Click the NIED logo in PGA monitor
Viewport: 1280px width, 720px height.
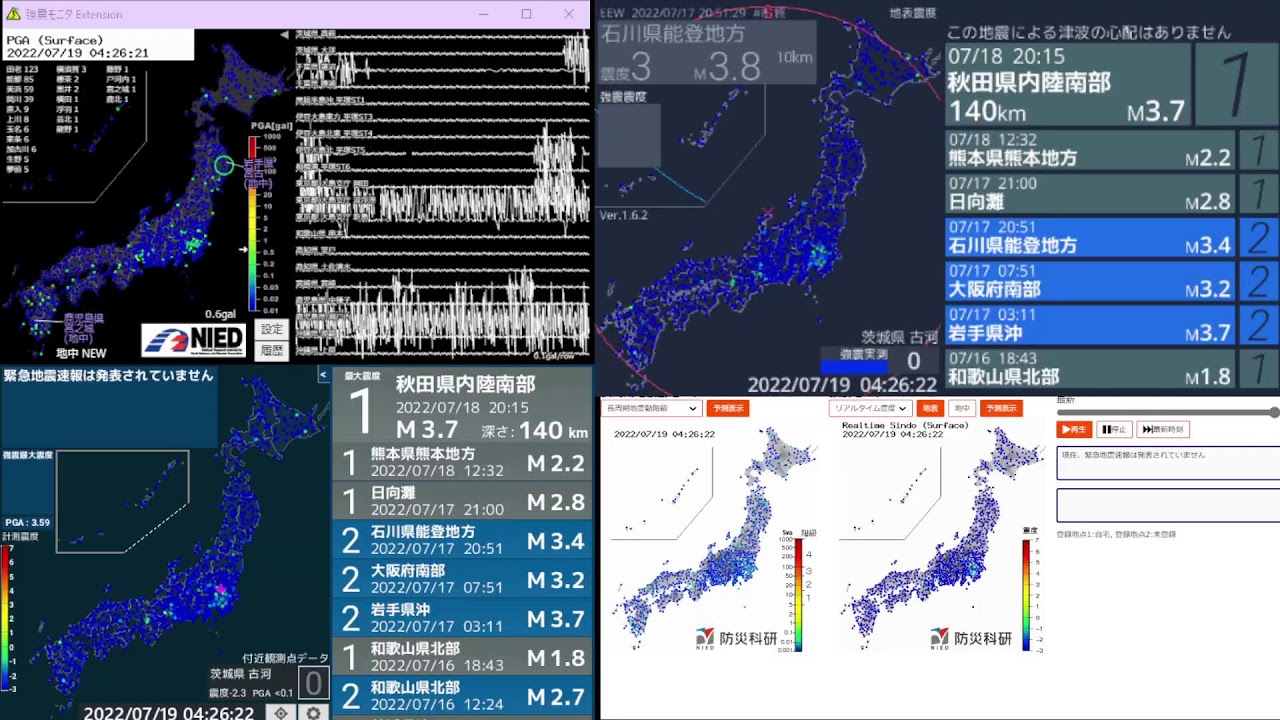point(194,340)
